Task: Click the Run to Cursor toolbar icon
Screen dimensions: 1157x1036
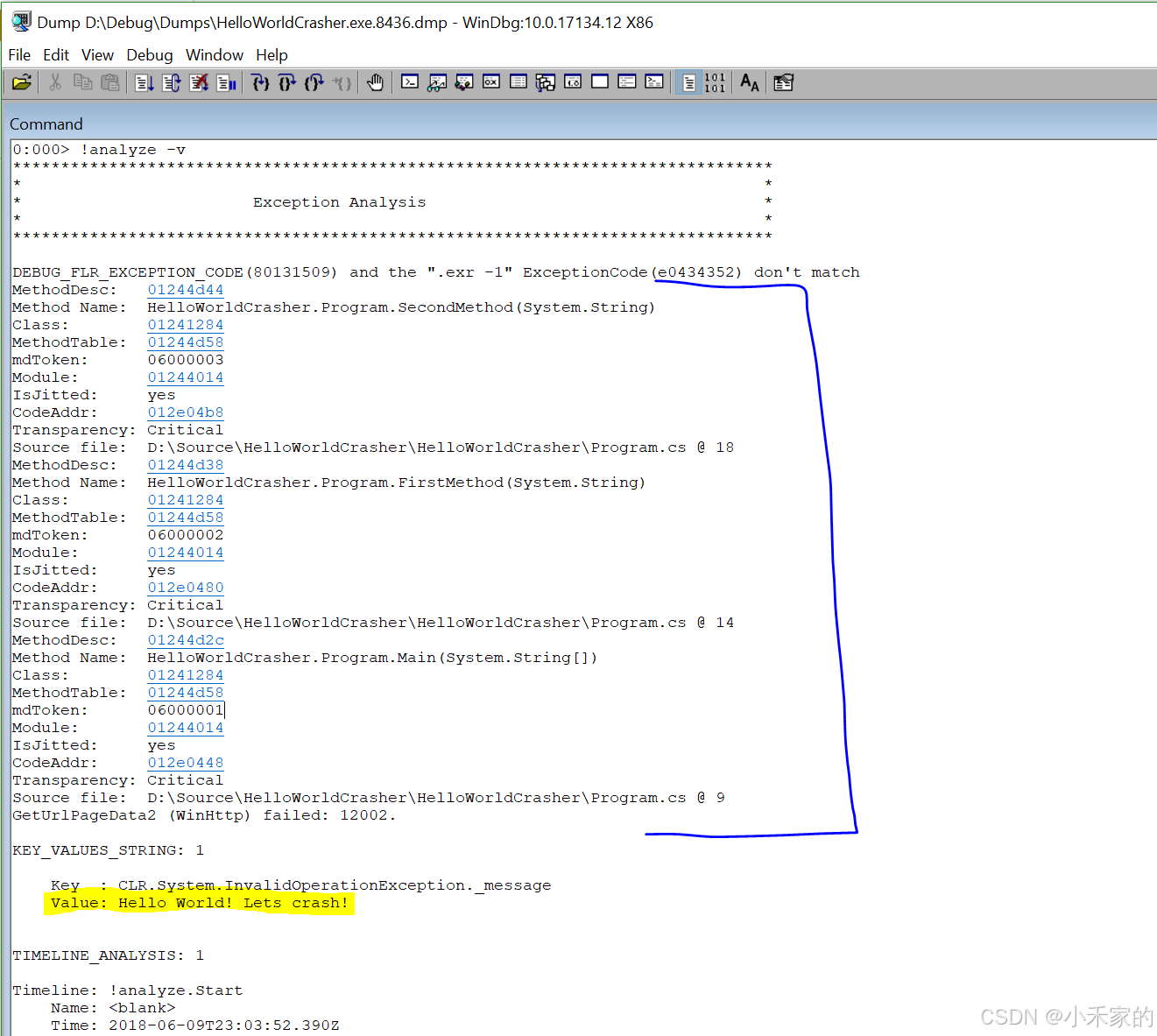Action: point(342,82)
